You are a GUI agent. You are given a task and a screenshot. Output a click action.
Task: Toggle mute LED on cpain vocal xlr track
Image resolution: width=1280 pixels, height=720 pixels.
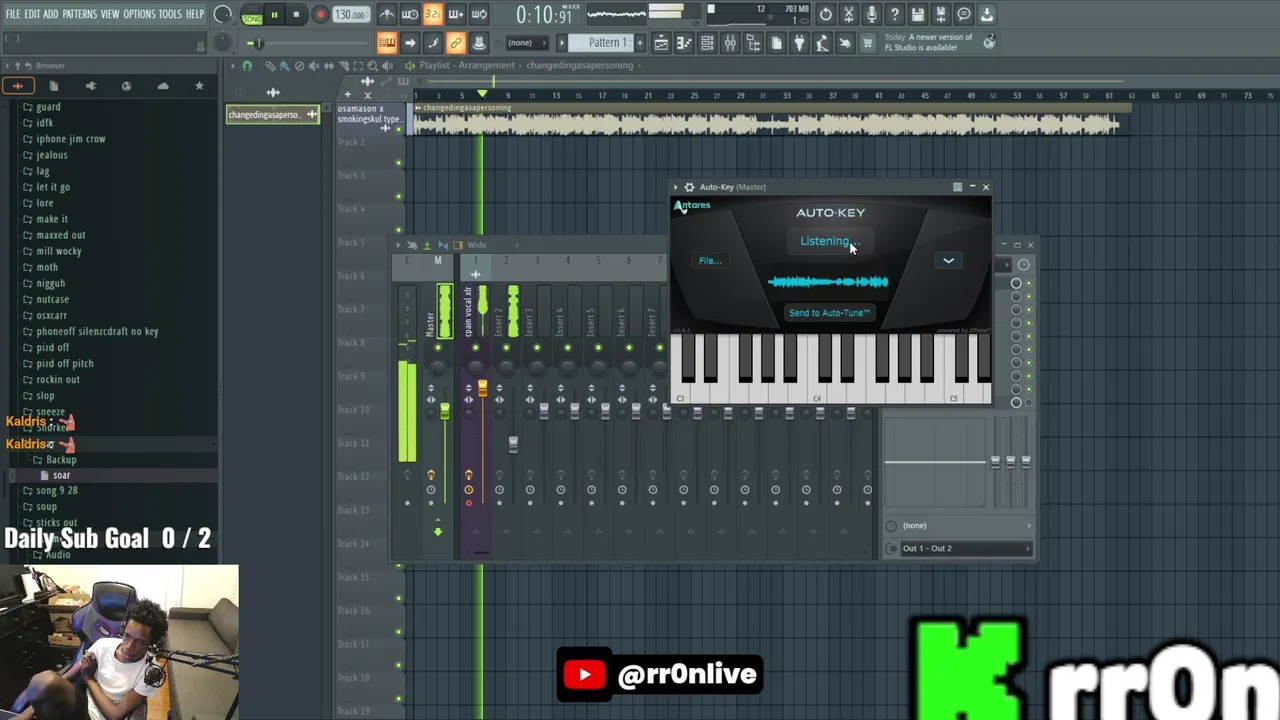click(x=475, y=348)
